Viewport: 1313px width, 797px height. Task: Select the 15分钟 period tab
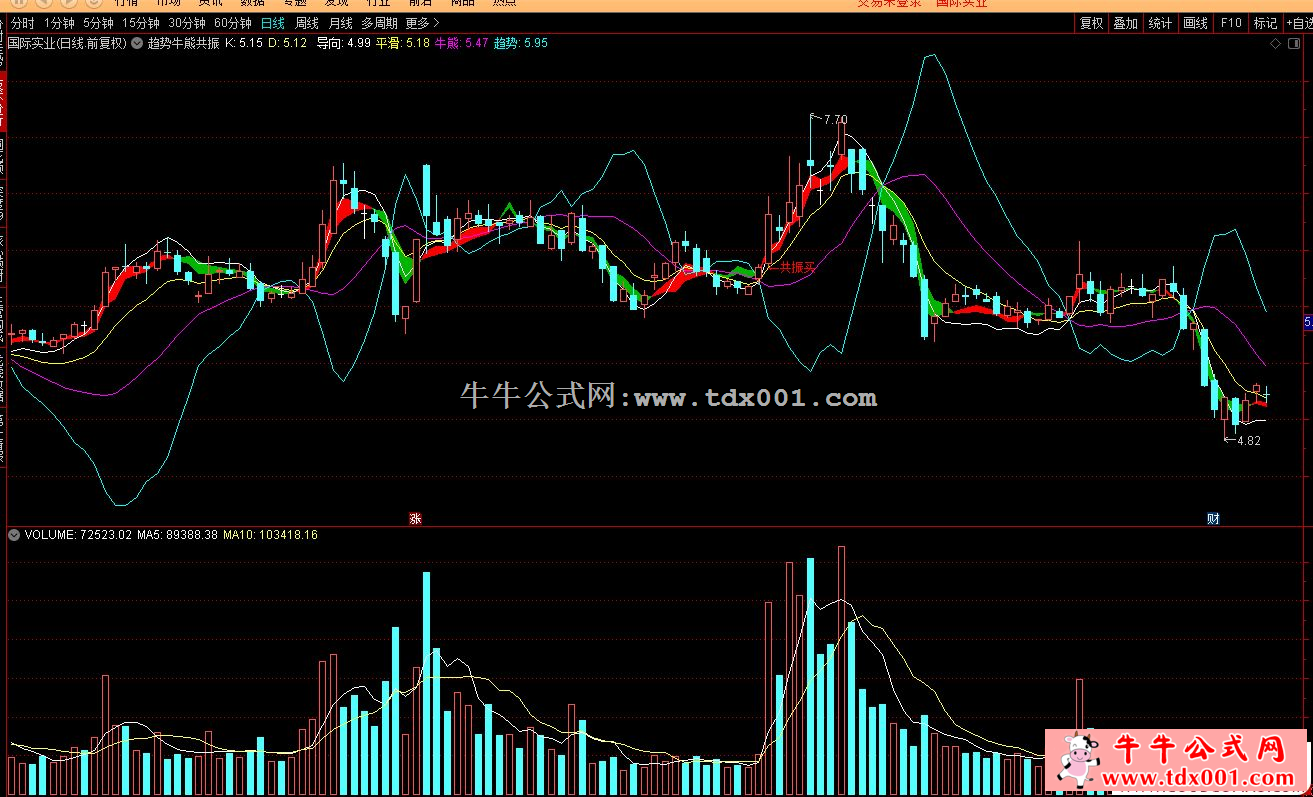click(x=141, y=23)
